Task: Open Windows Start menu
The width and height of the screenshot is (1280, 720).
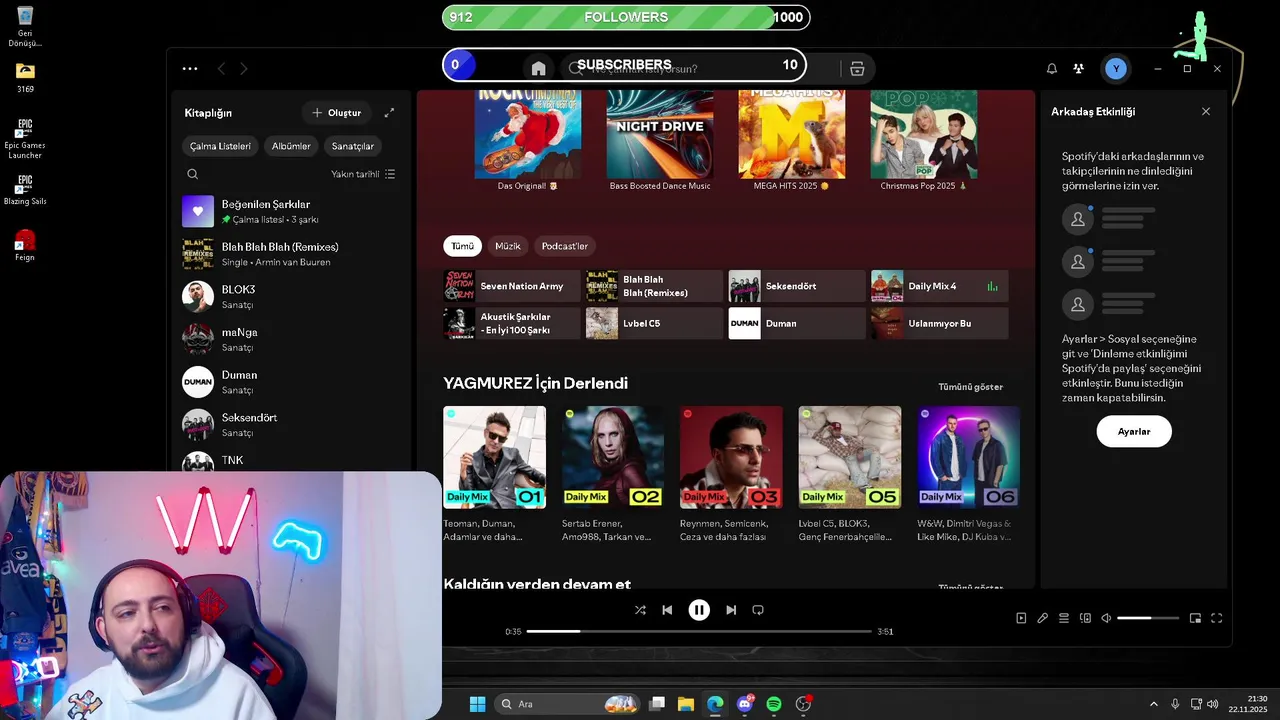Action: [478, 704]
